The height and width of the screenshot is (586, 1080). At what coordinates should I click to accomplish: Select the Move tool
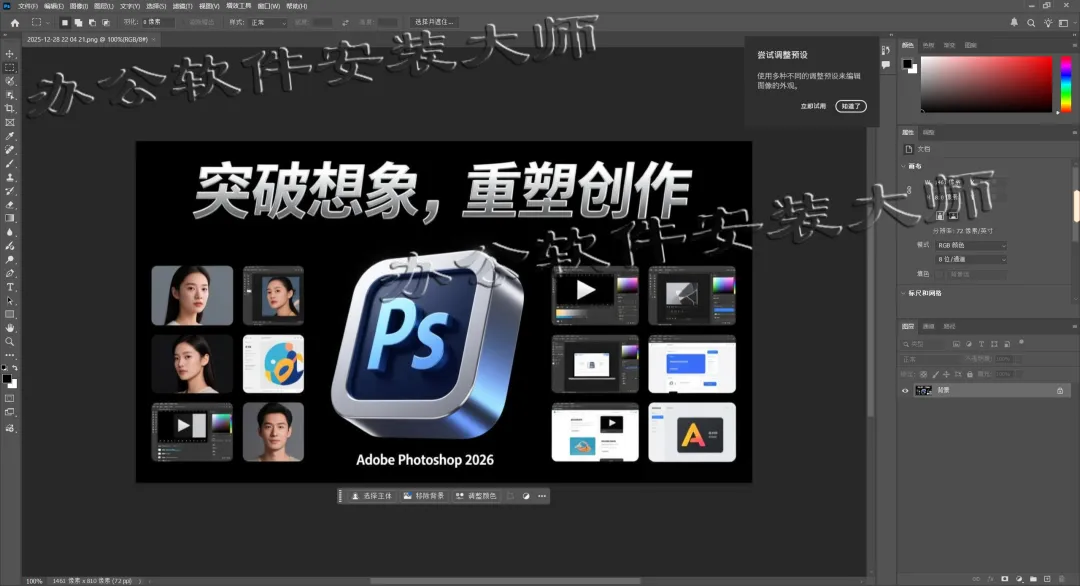tap(10, 54)
